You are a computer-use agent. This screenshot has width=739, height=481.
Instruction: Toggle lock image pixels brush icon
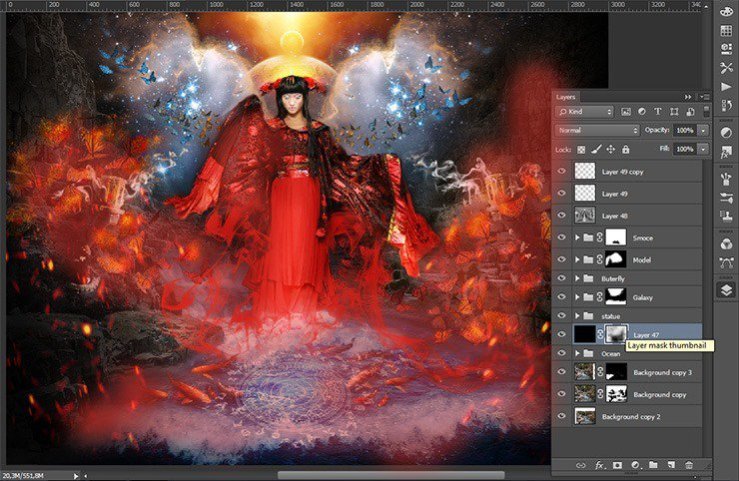[596, 149]
